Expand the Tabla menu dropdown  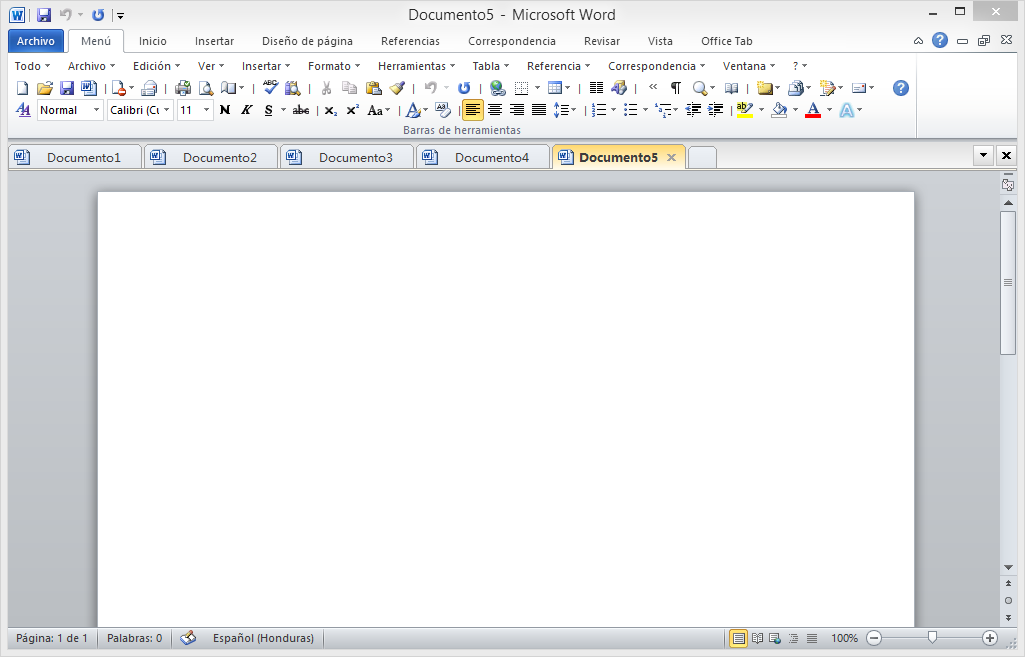click(x=491, y=66)
